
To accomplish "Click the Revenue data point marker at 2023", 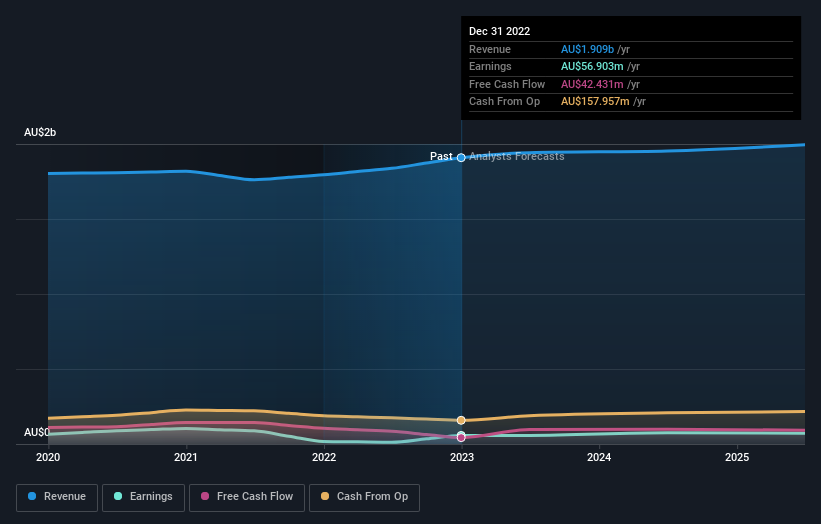I will (x=461, y=158).
